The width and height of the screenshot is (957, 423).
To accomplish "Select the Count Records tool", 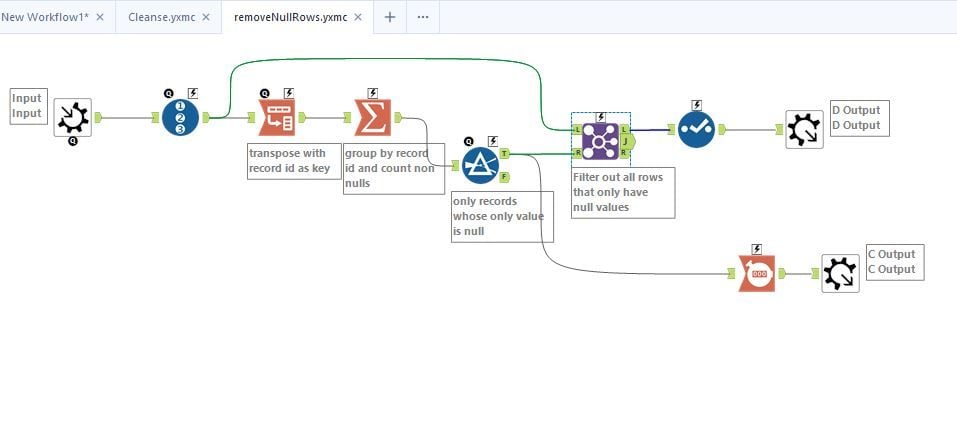I will [x=757, y=273].
